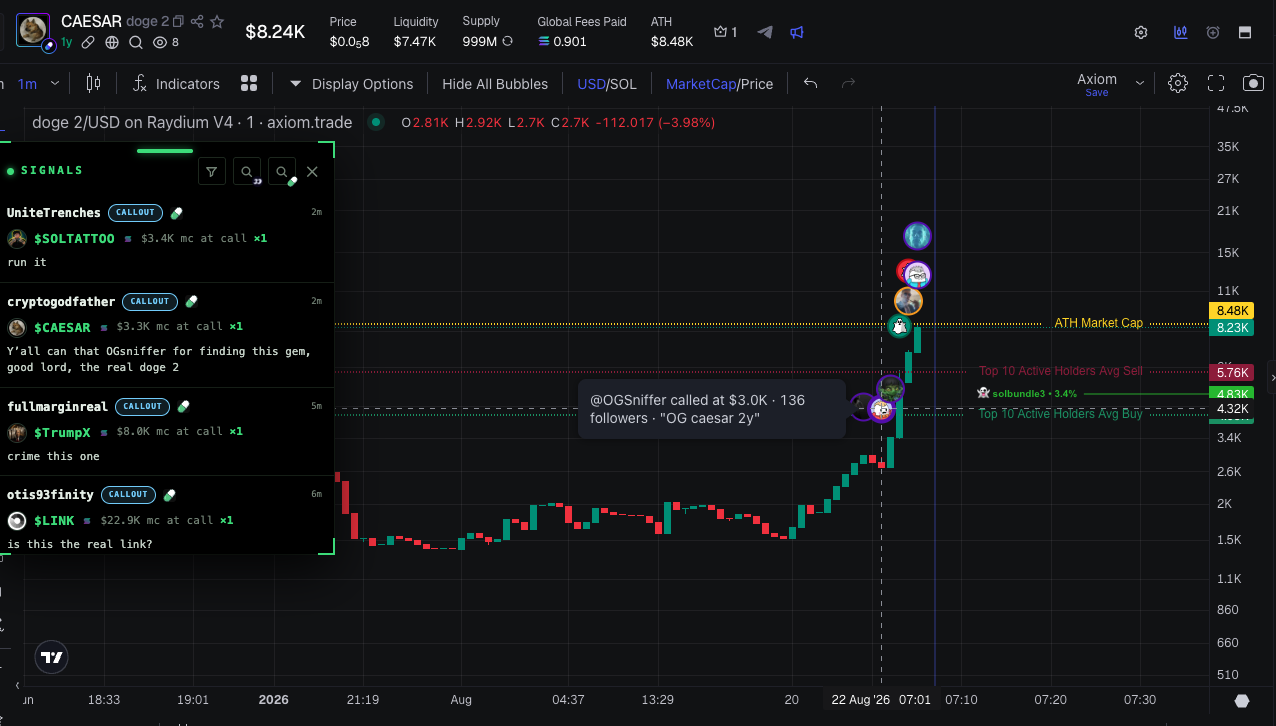Screen dimensions: 1276x726
Task: Switch chart to Price mode
Action: tap(757, 84)
